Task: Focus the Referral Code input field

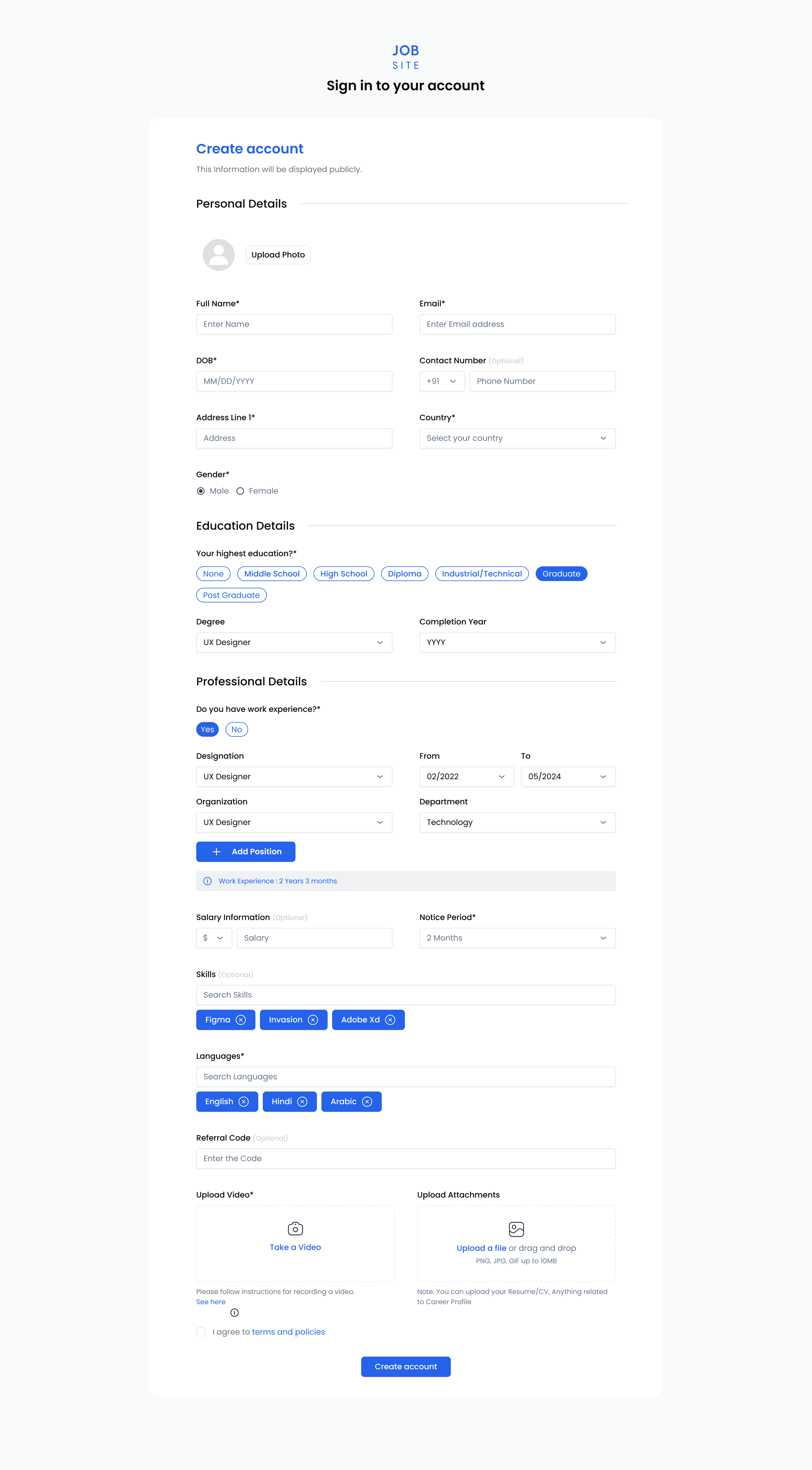Action: [406, 1158]
